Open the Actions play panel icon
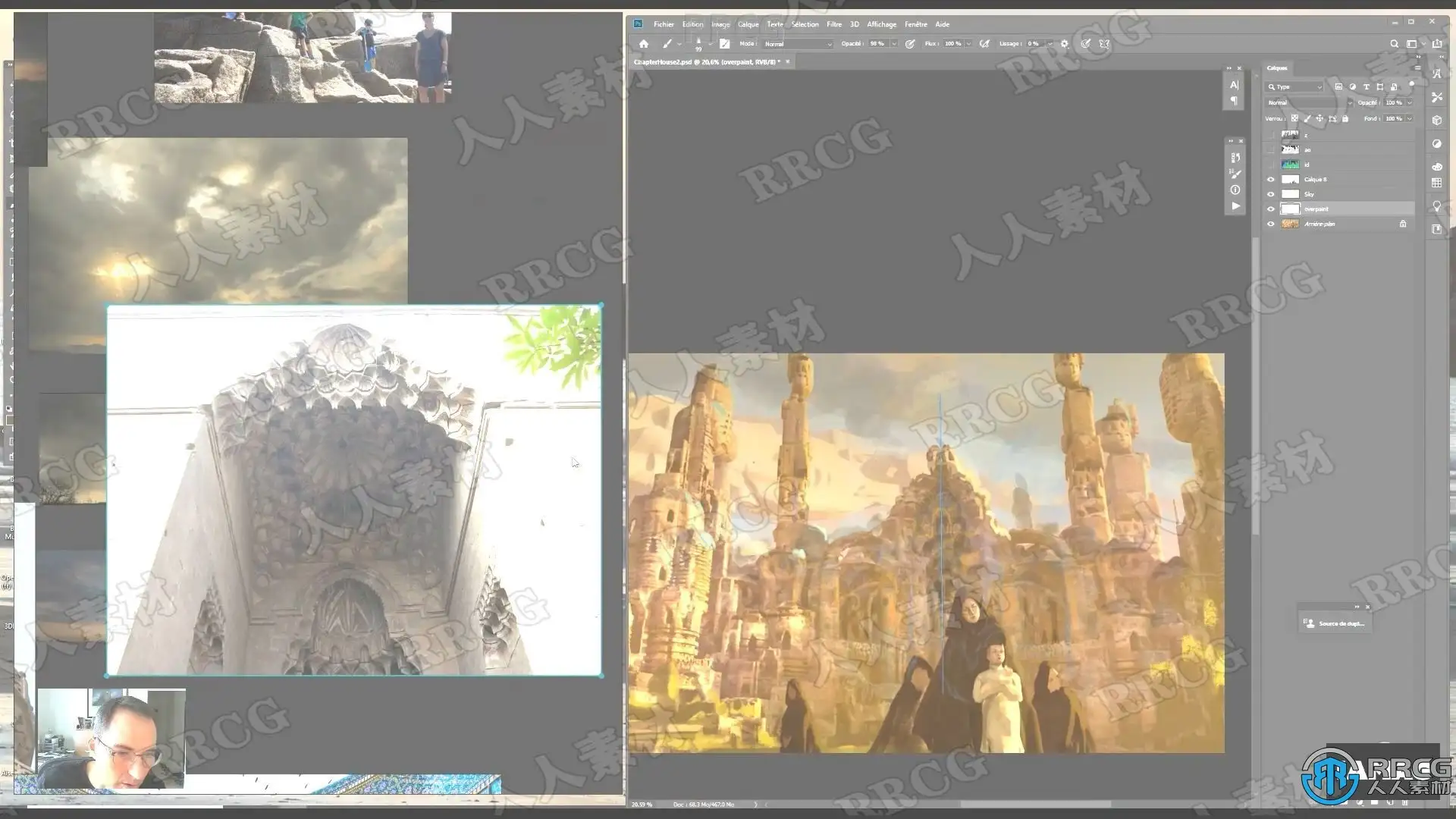Image resolution: width=1456 pixels, height=819 pixels. click(1235, 206)
